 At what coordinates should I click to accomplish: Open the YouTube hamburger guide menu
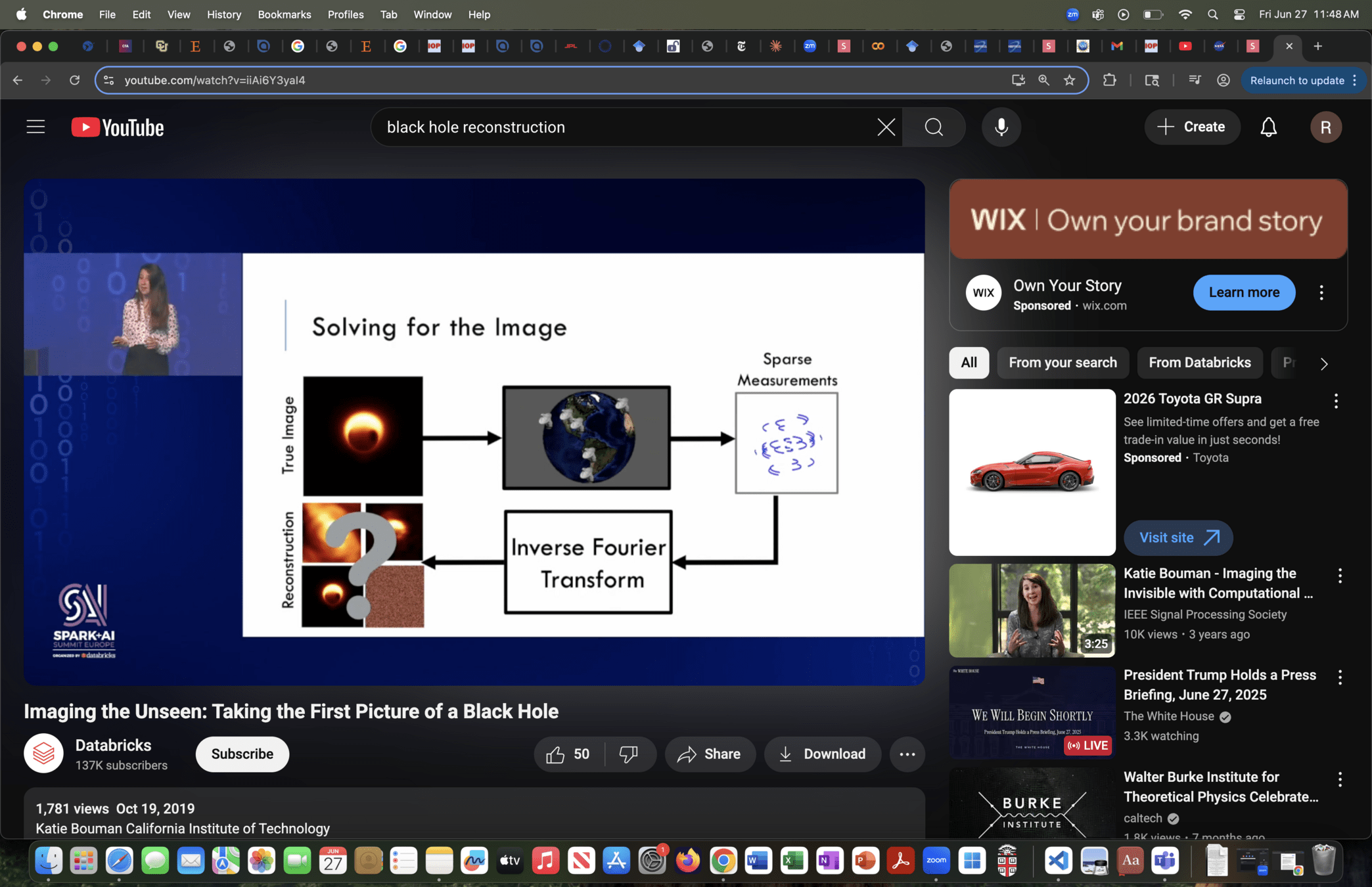click(35, 127)
